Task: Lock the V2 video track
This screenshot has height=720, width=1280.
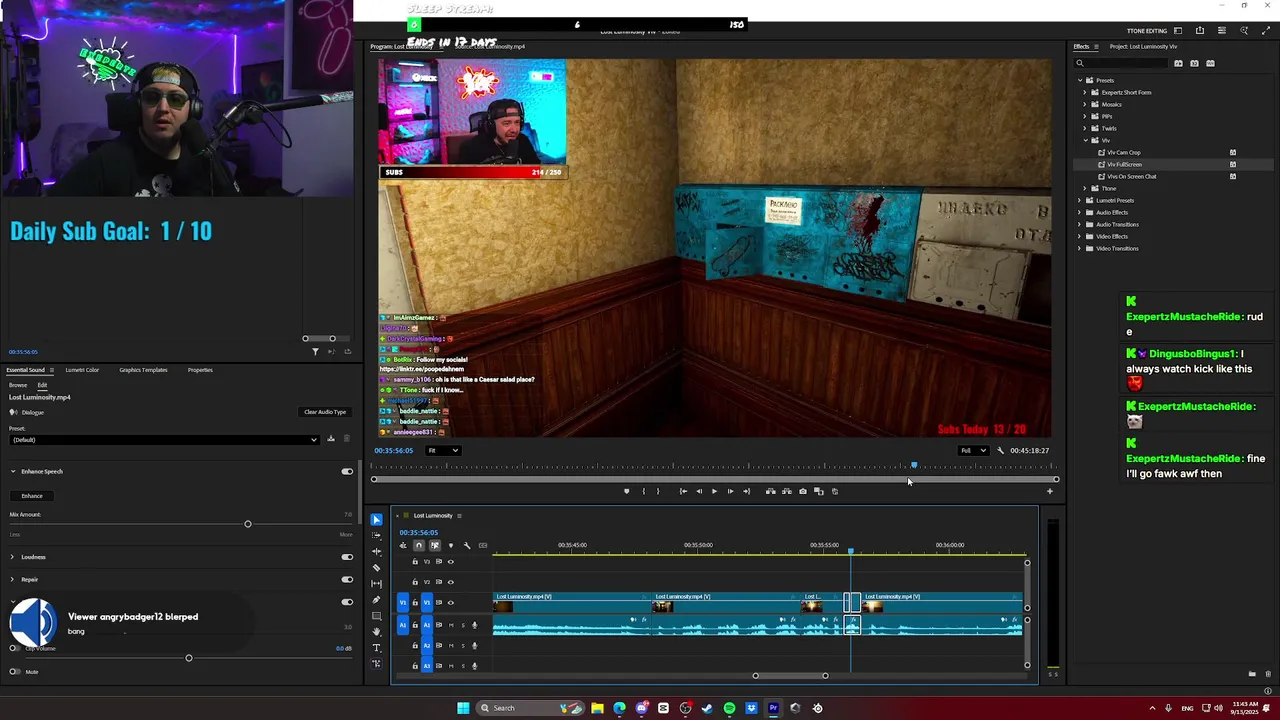Action: pyautogui.click(x=415, y=582)
